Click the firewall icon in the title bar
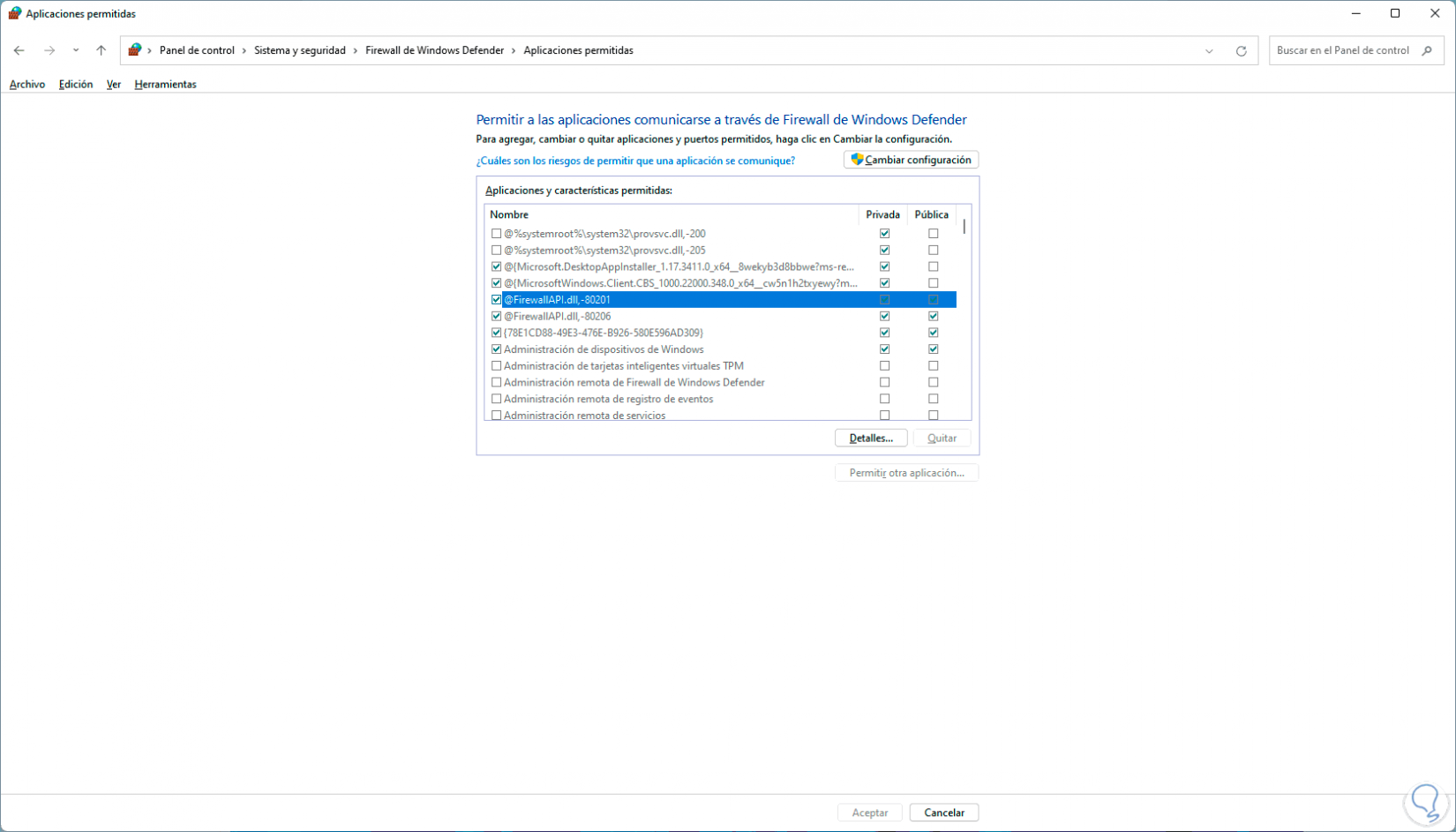 15,13
